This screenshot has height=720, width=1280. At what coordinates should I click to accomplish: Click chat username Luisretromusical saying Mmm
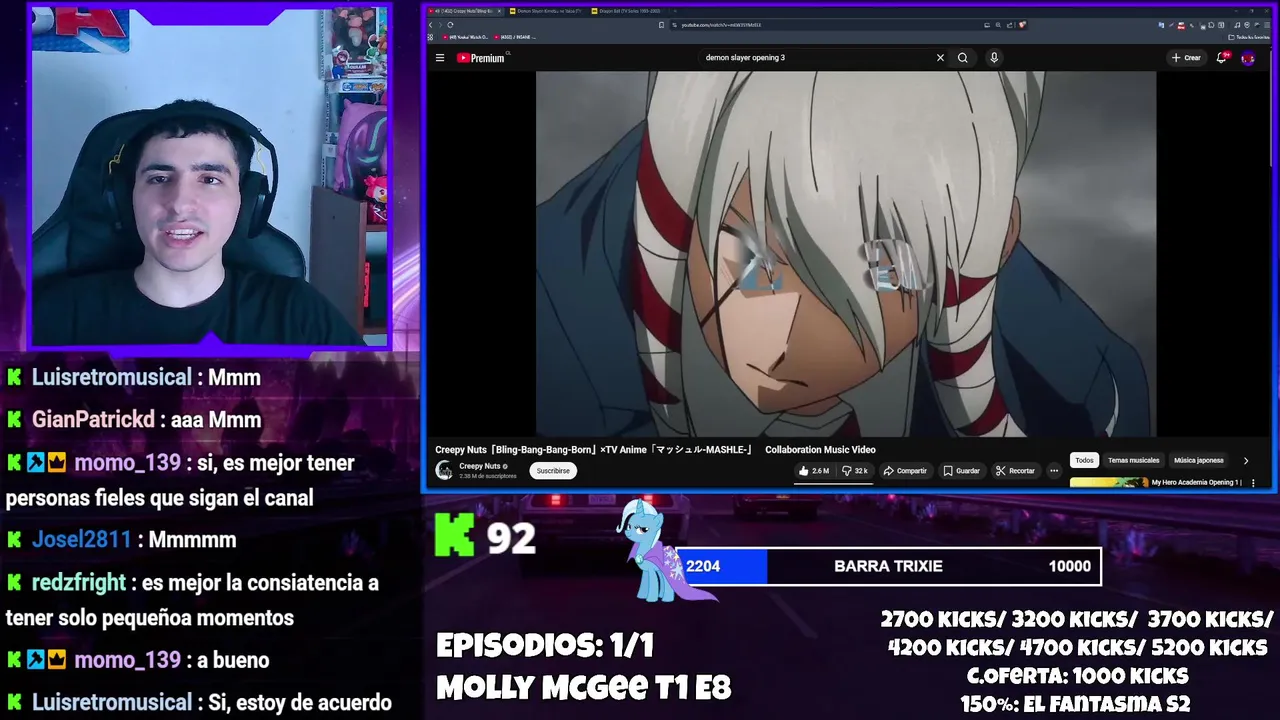[111, 378]
